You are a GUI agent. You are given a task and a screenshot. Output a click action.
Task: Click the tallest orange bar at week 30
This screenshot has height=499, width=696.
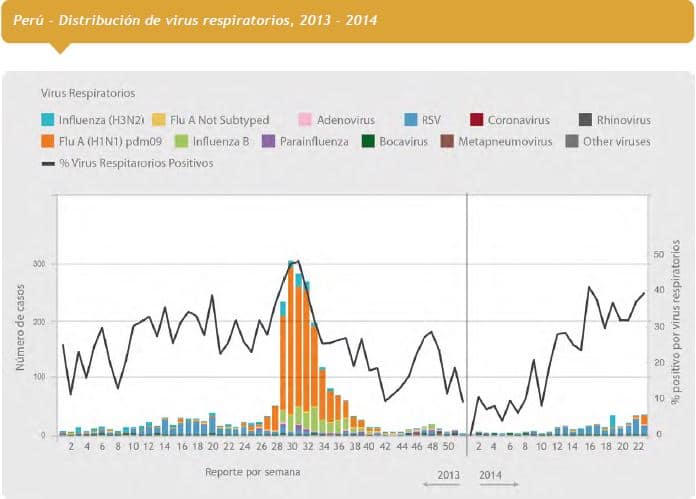pyautogui.click(x=291, y=340)
